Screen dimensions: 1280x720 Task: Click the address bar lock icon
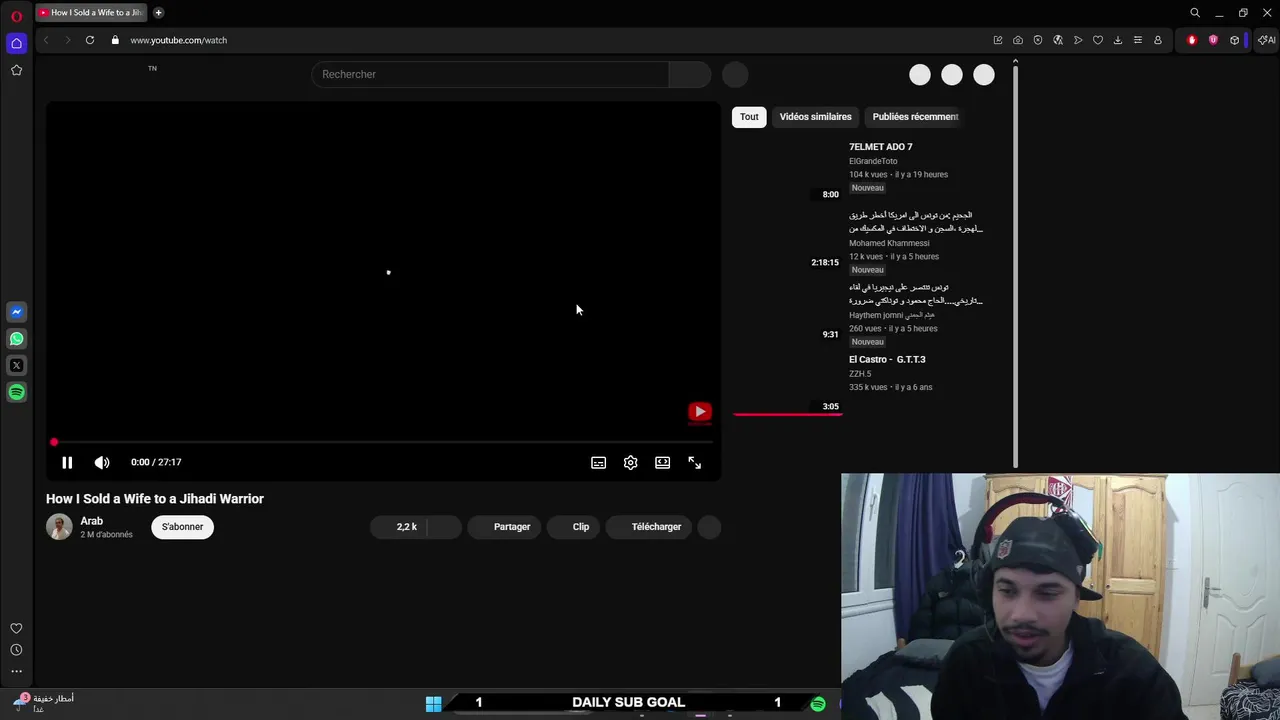(115, 40)
